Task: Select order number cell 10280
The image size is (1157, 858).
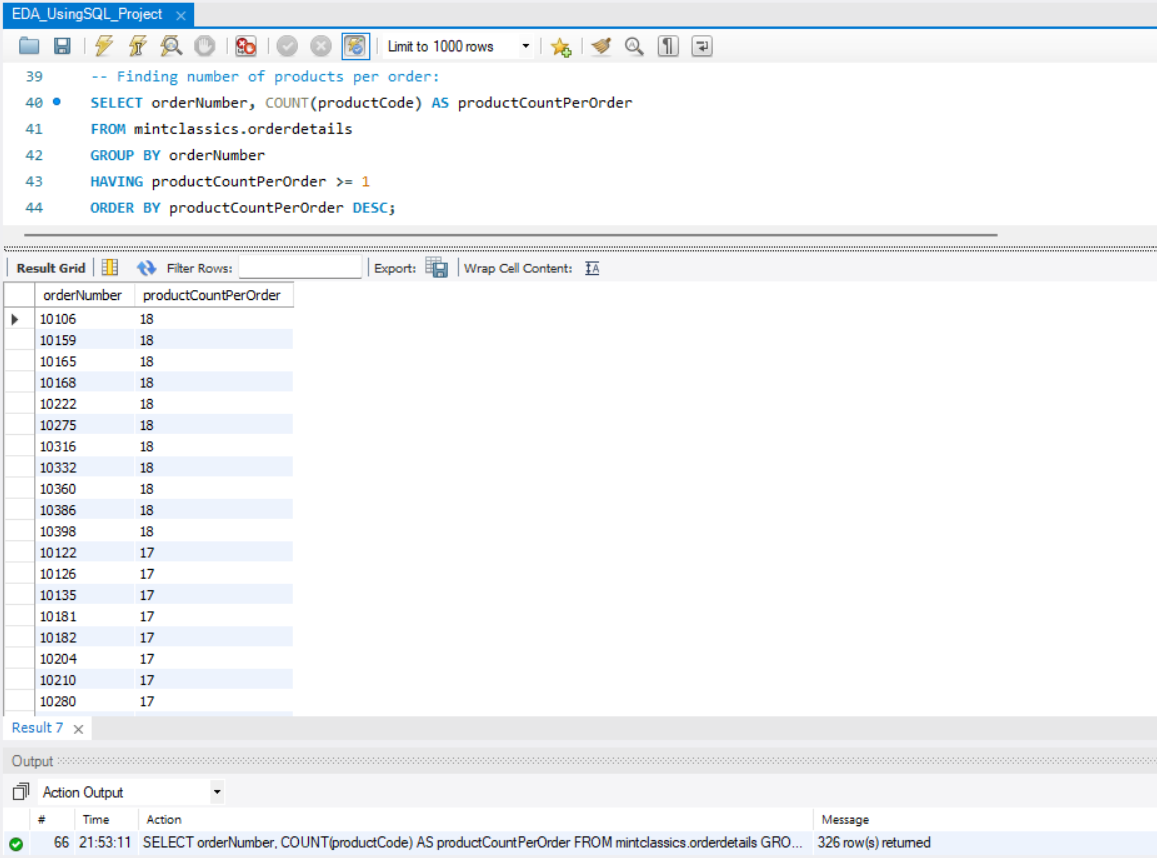Action: [84, 701]
